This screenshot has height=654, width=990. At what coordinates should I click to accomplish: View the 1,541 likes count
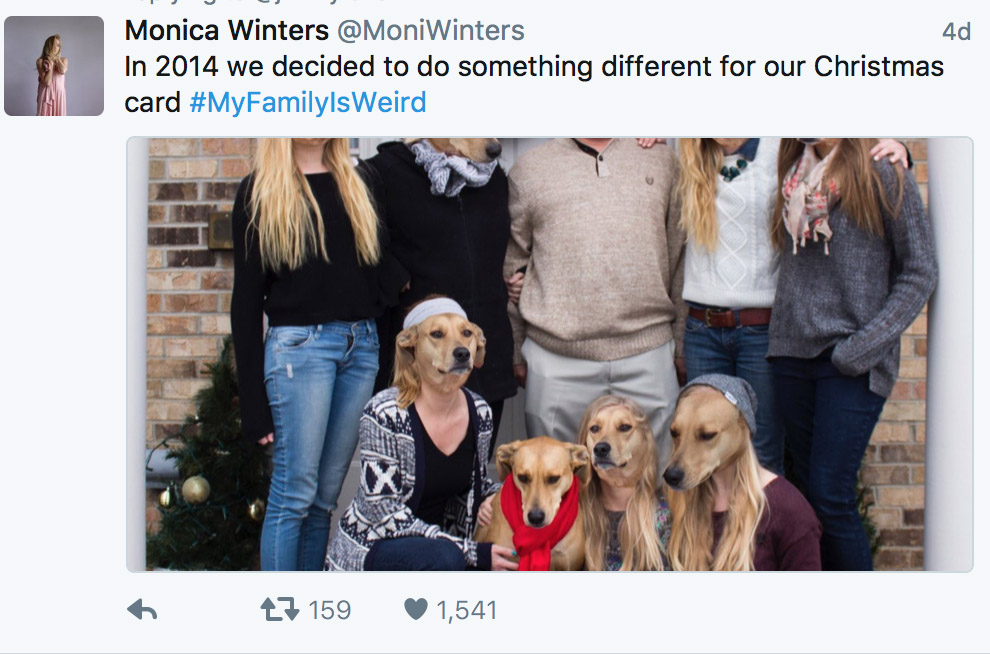tap(467, 610)
